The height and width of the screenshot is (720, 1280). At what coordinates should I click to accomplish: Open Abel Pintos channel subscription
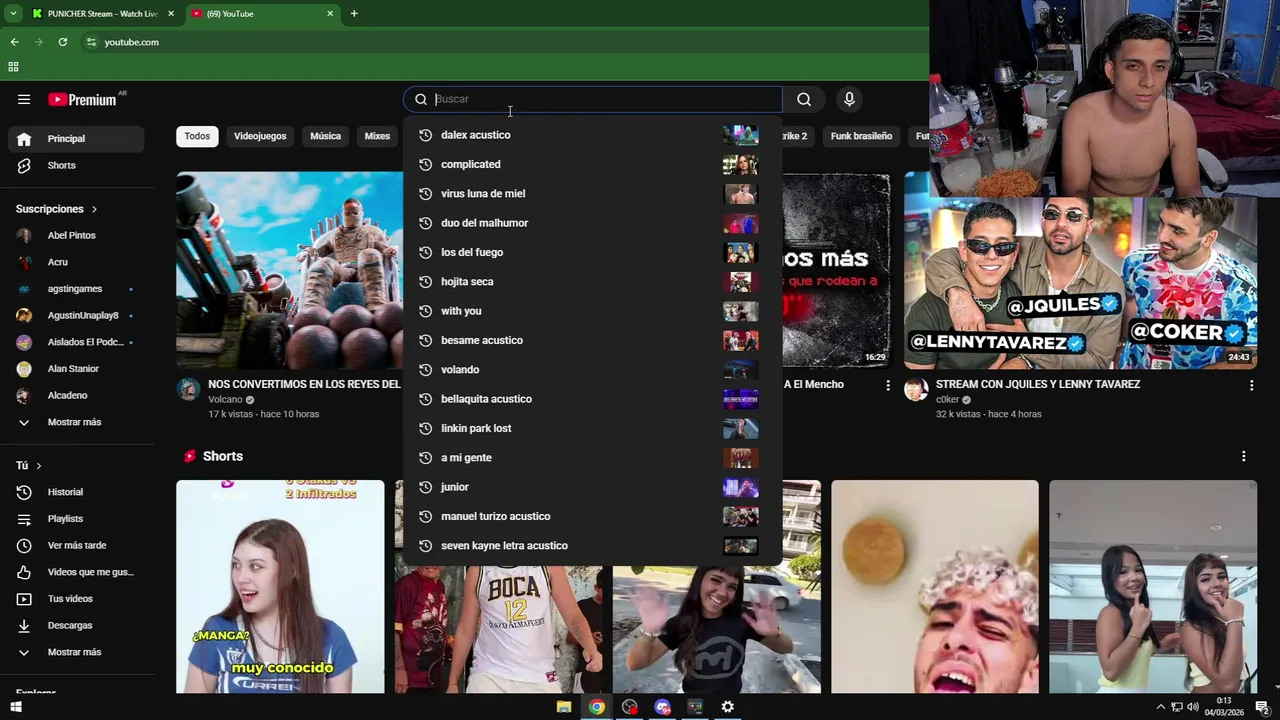point(76,235)
